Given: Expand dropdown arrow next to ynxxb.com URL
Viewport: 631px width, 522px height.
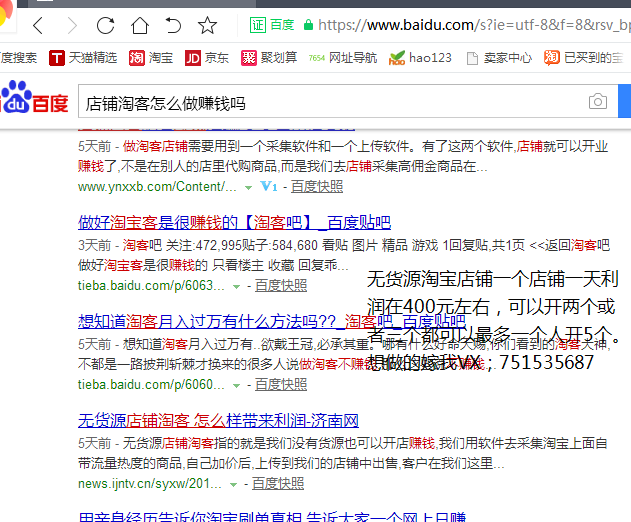Looking at the screenshot, I should [248, 188].
